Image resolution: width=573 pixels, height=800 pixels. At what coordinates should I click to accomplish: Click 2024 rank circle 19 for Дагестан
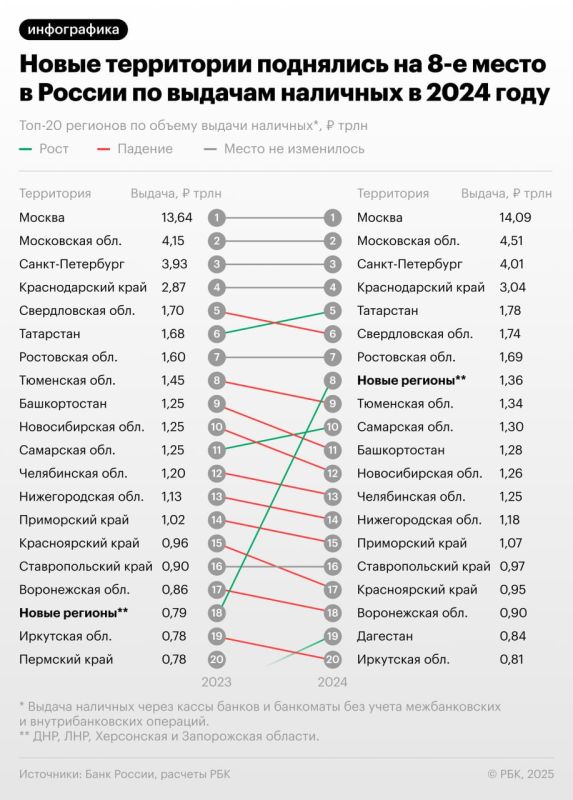pyautogui.click(x=332, y=636)
